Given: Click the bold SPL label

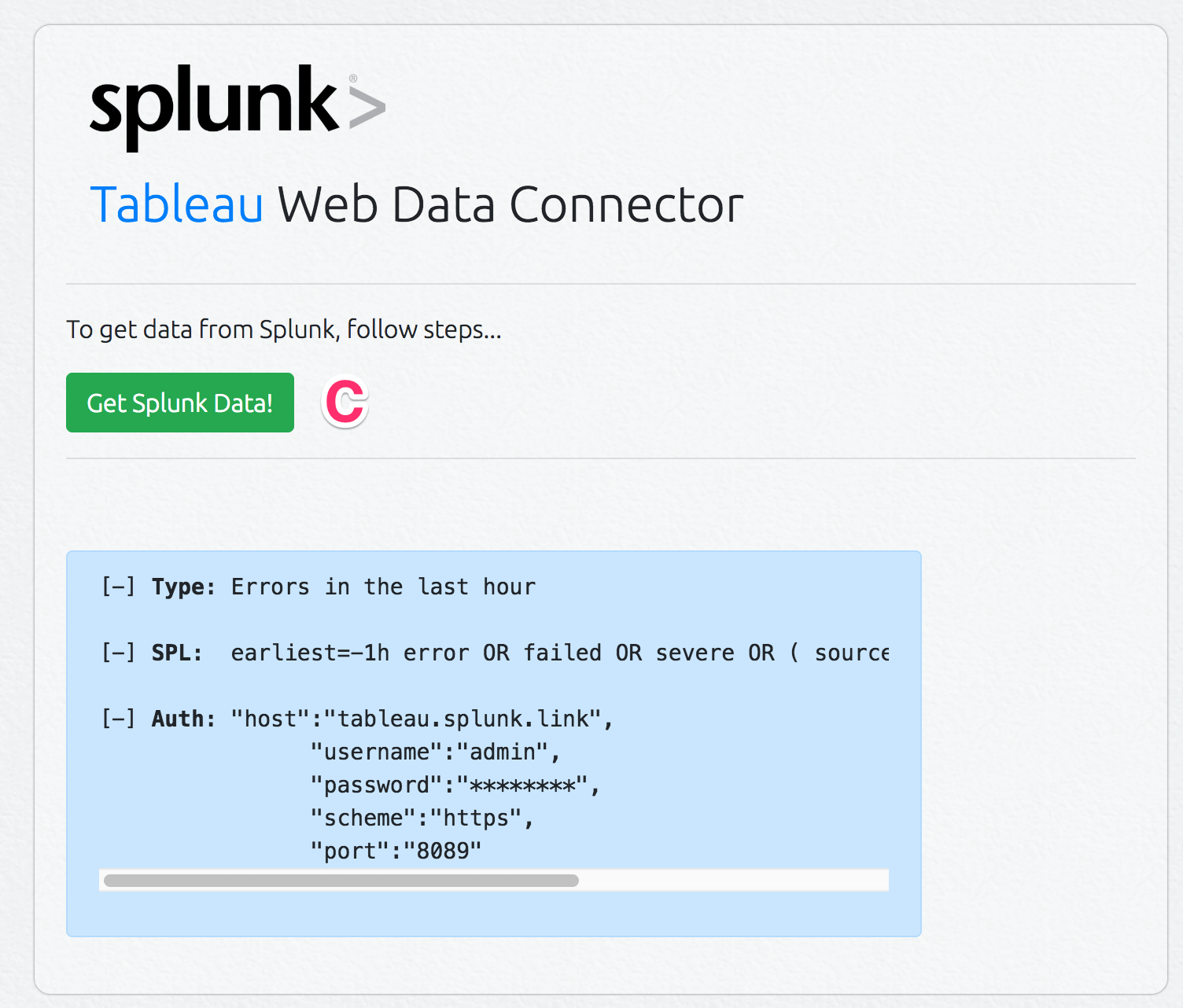Looking at the screenshot, I should tap(176, 653).
